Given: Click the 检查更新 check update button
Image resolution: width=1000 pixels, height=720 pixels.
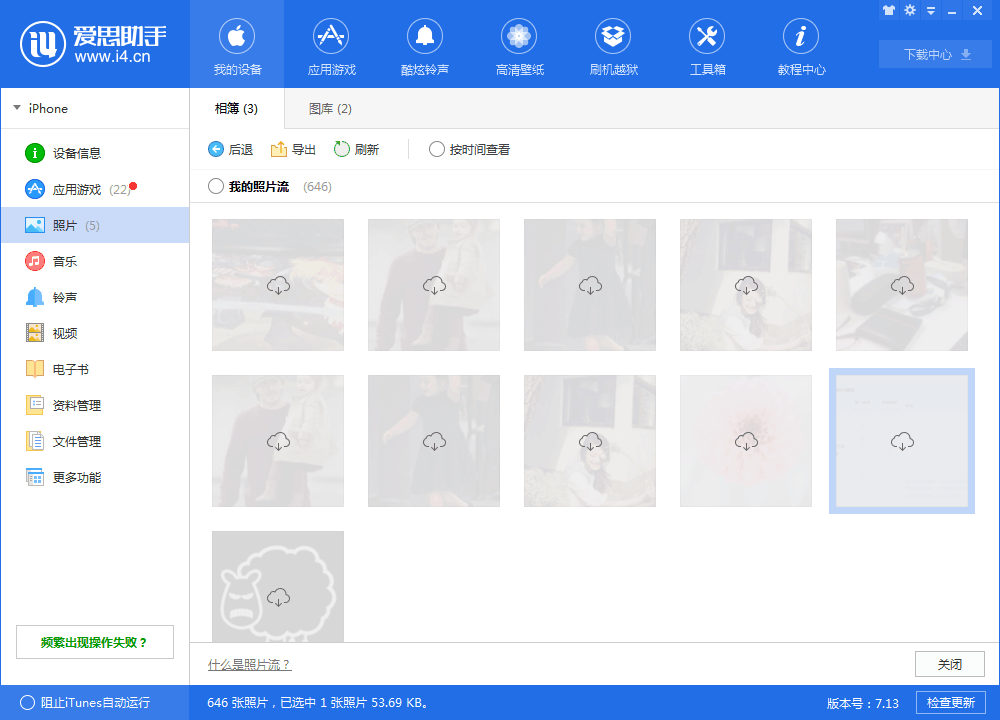Looking at the screenshot, I should point(950,703).
